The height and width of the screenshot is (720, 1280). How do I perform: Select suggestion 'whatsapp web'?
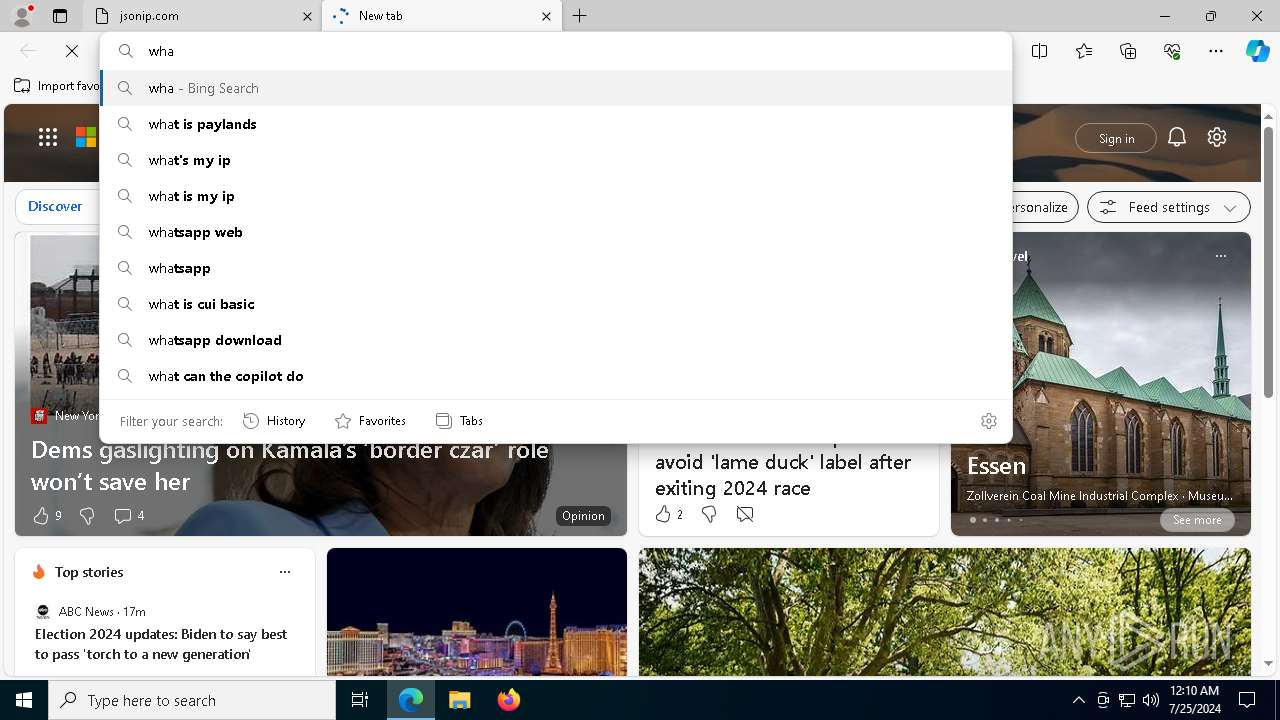point(556,232)
